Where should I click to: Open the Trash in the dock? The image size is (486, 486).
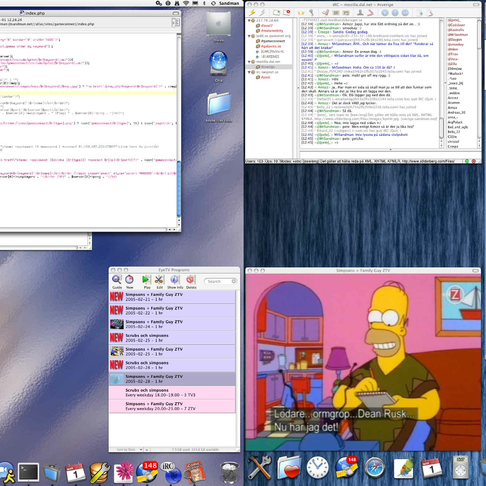pos(229,472)
